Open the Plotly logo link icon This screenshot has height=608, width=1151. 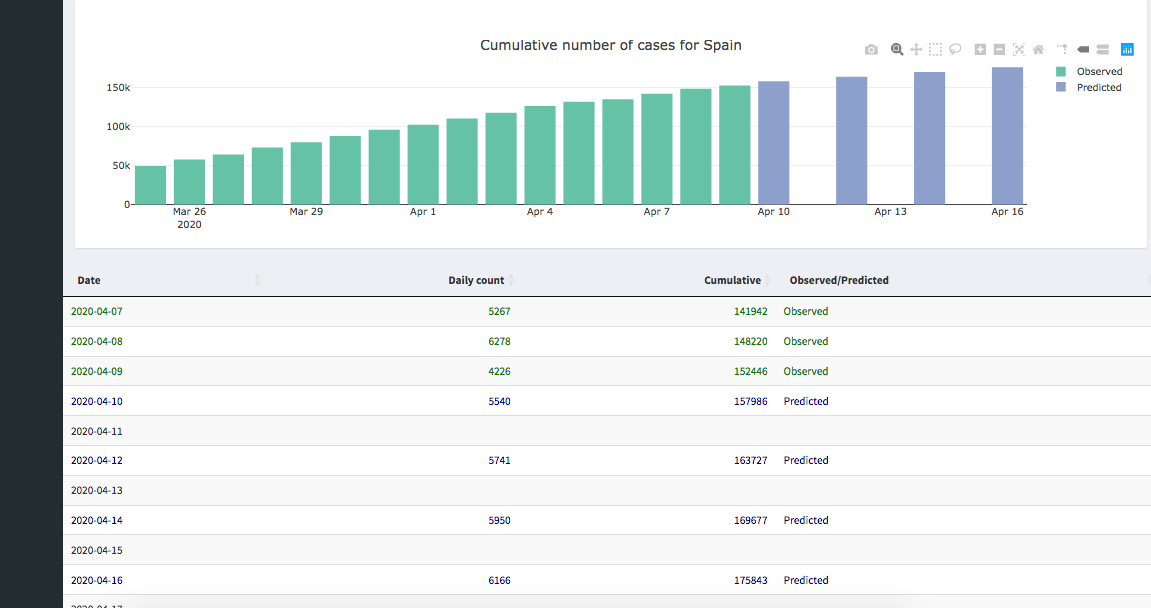[1127, 49]
